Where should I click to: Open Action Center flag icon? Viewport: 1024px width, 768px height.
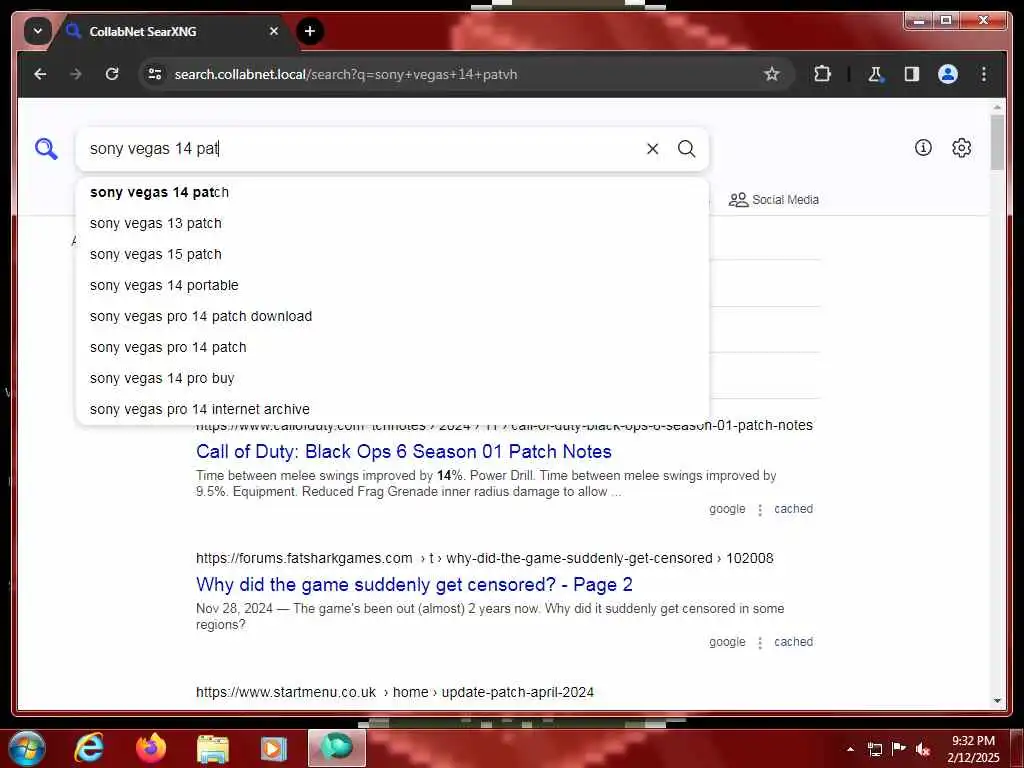click(x=899, y=749)
